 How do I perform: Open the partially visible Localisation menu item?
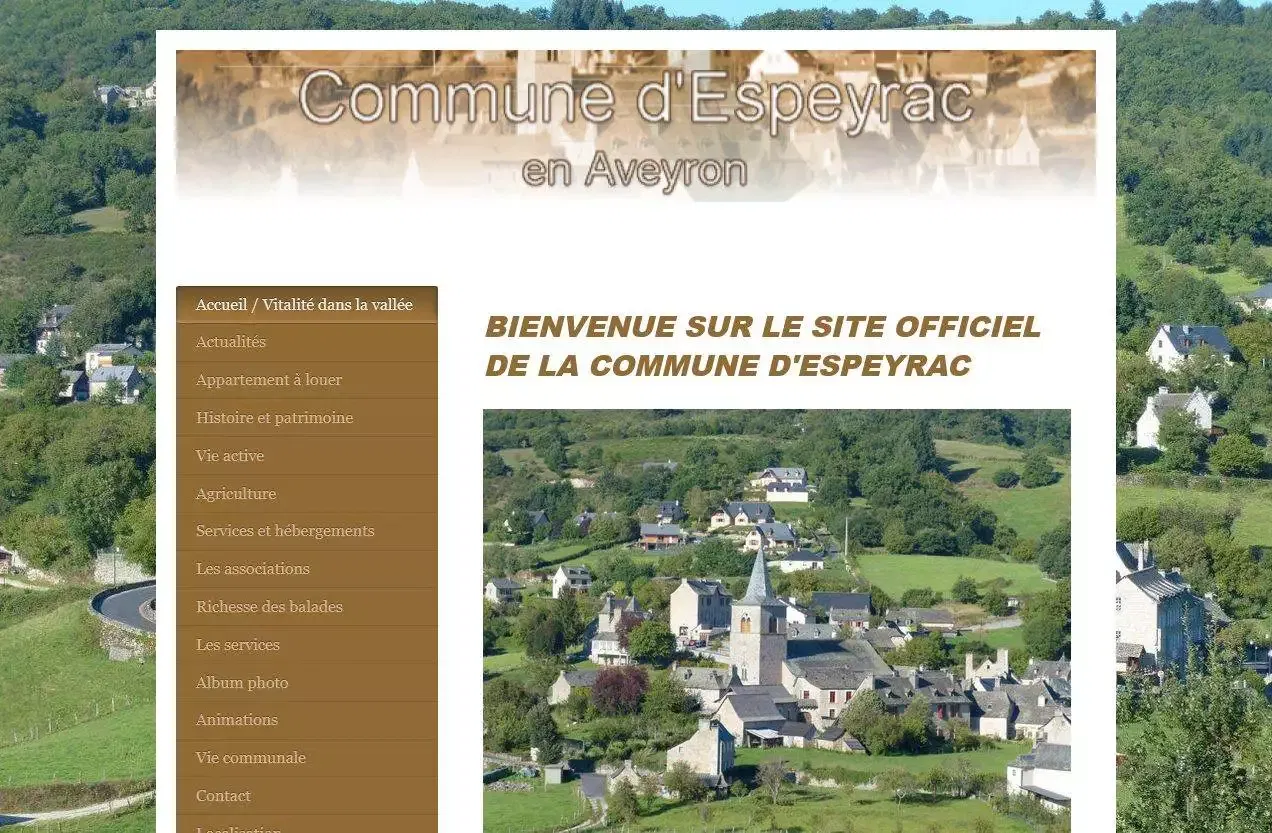click(x=238, y=827)
